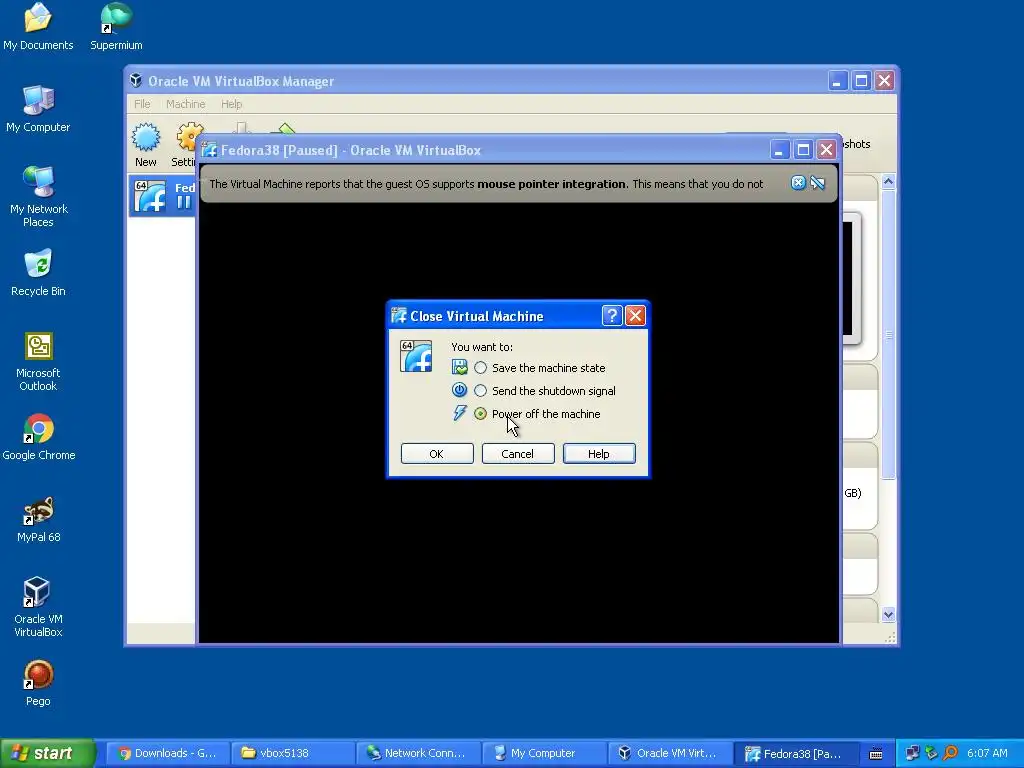Viewport: 1024px width, 768px height.
Task: Open Pego desktop shortcut
Action: (x=38, y=683)
